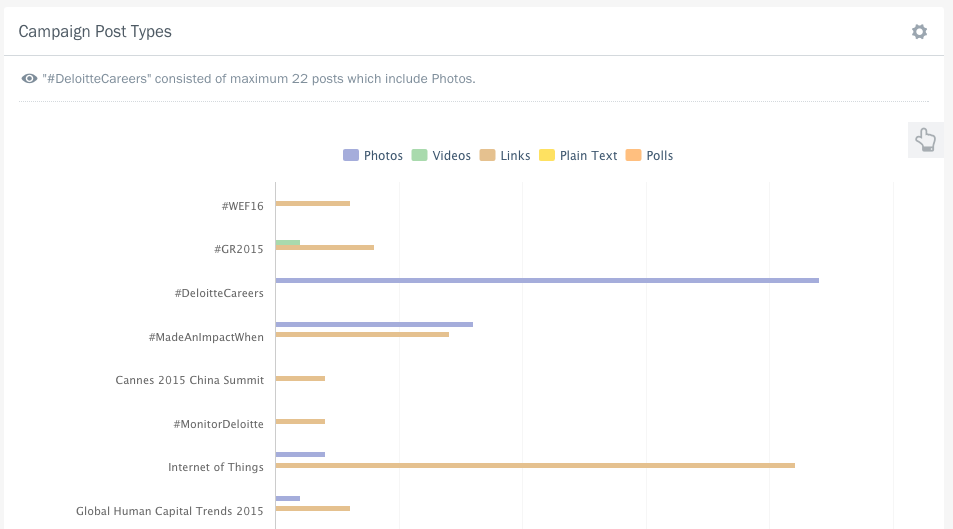Toggle the Polls series in the legend
Screen dimensions: 953x529
(x=649, y=156)
